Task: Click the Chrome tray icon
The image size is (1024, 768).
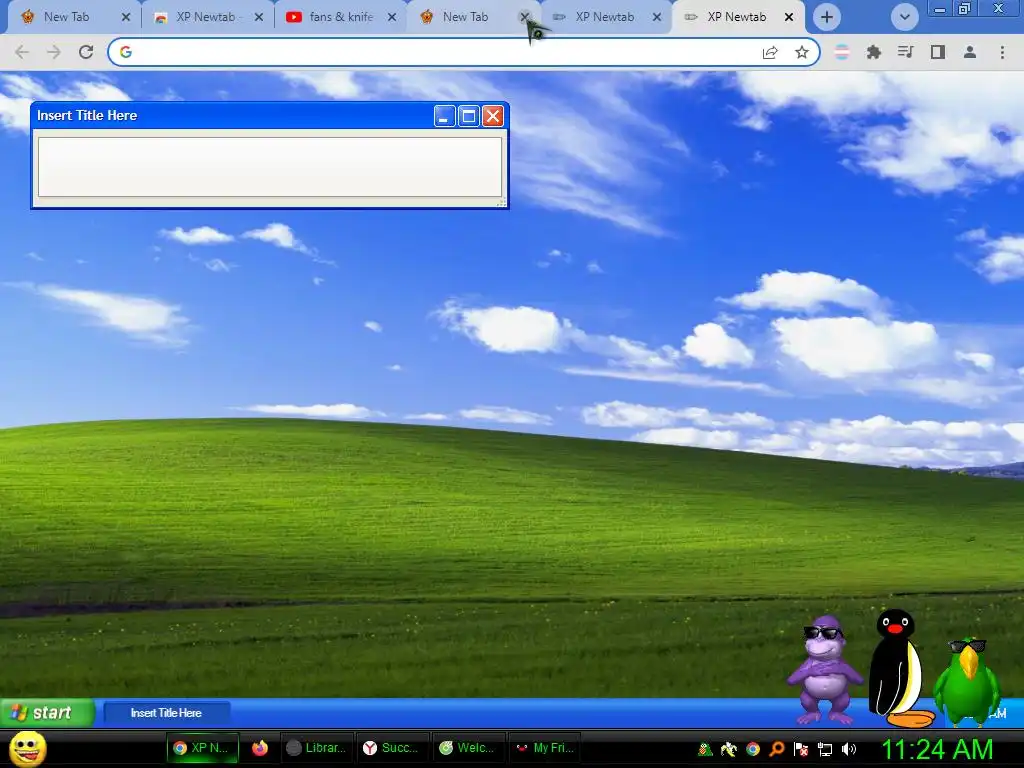Action: point(753,749)
